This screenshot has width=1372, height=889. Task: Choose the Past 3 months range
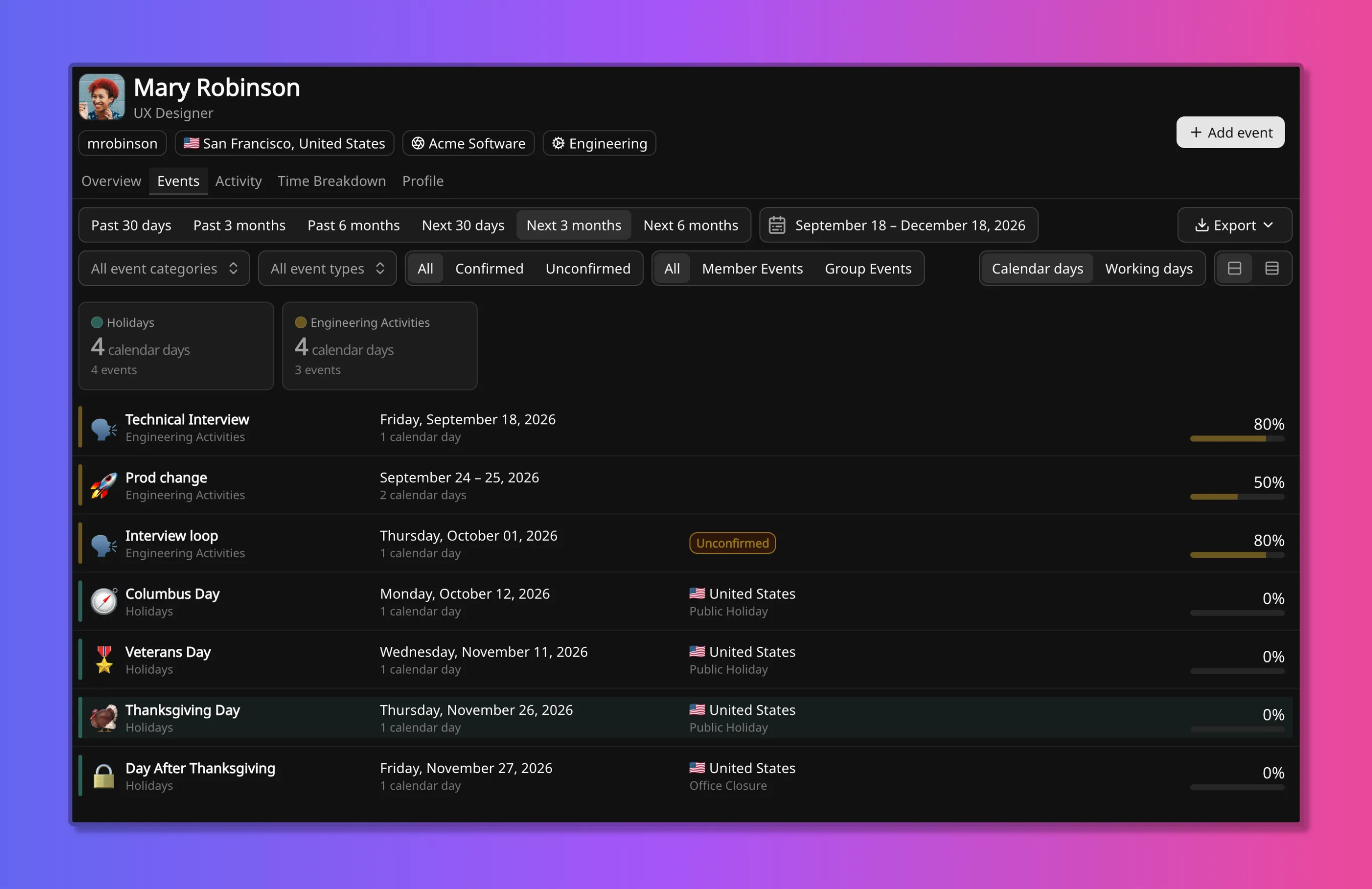(x=239, y=225)
